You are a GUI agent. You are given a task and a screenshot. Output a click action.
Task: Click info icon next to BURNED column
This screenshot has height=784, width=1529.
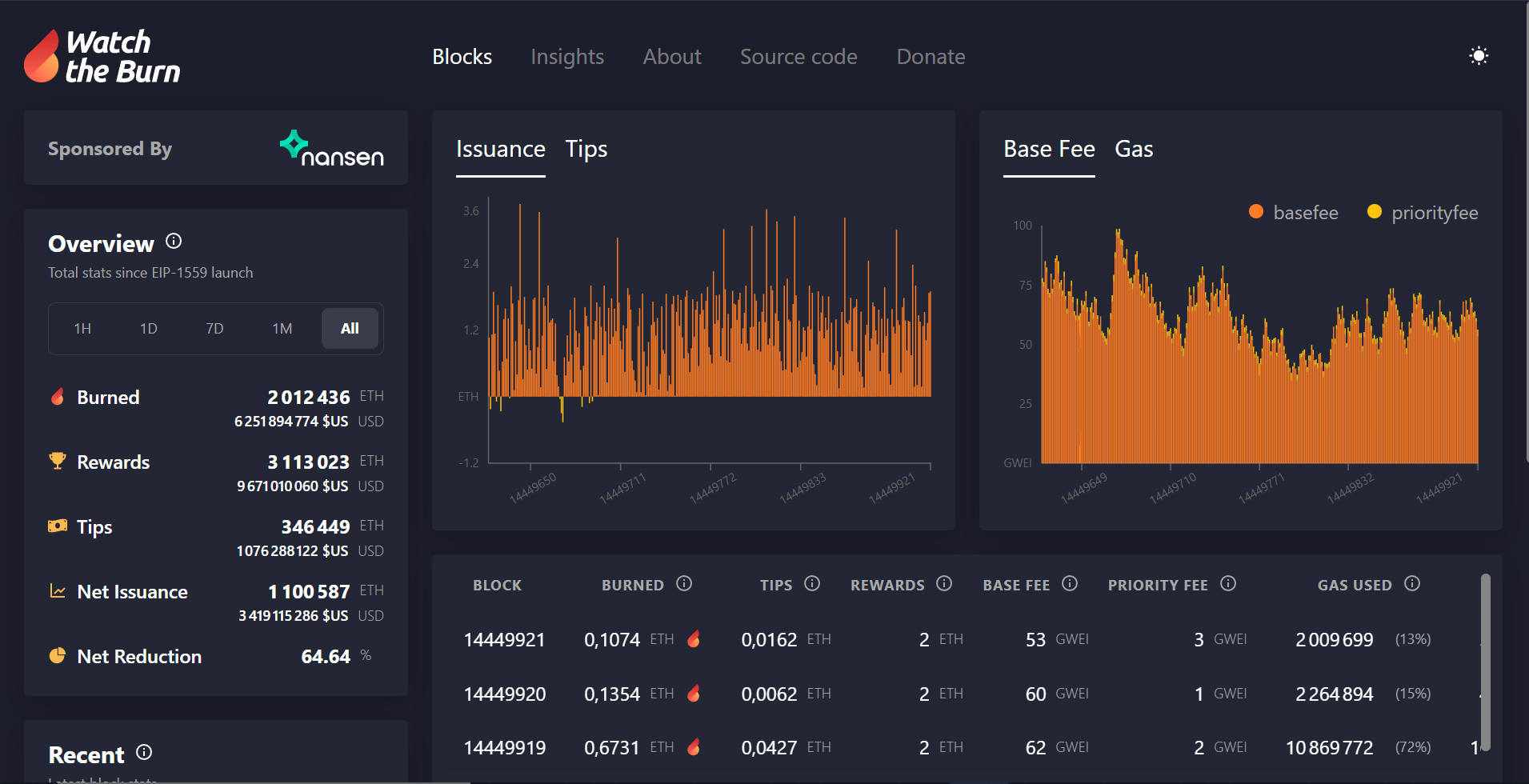[683, 583]
